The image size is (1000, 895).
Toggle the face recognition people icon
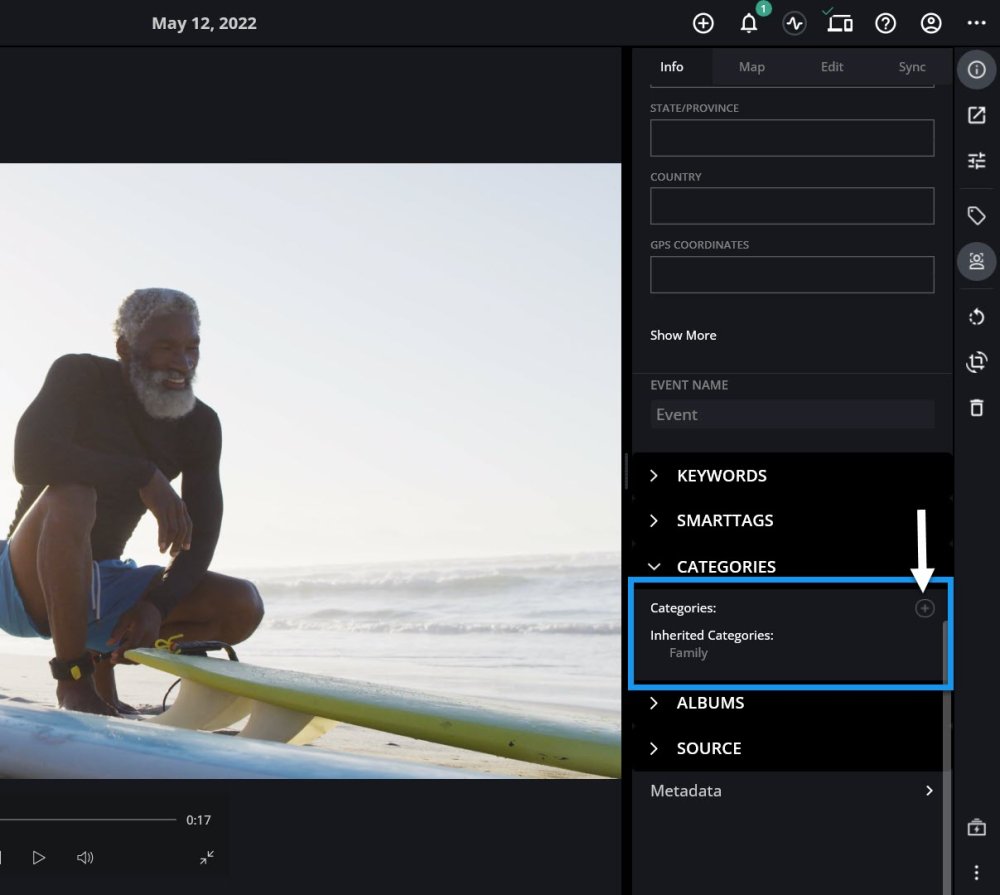tap(977, 261)
